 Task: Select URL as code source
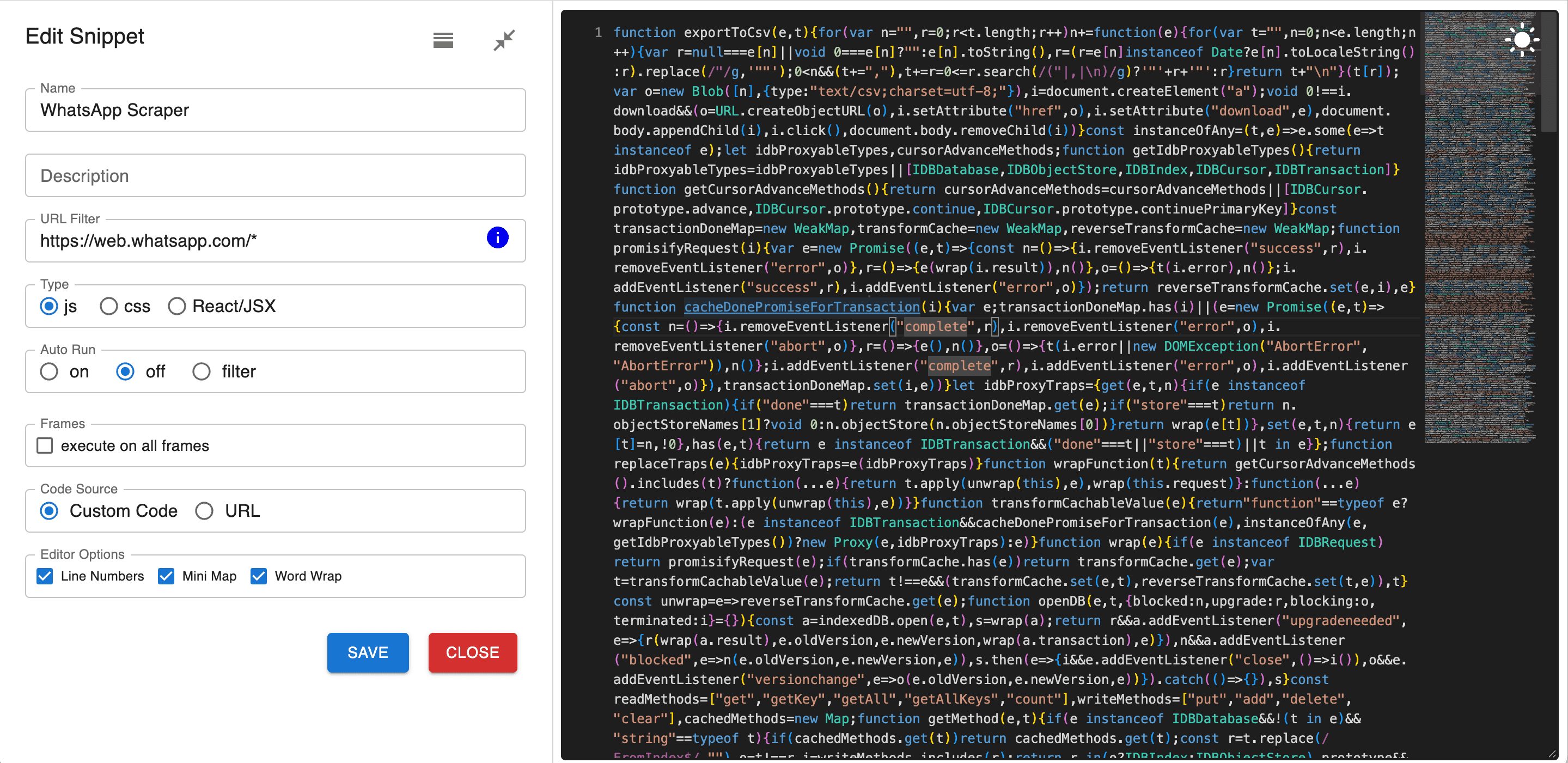204,510
